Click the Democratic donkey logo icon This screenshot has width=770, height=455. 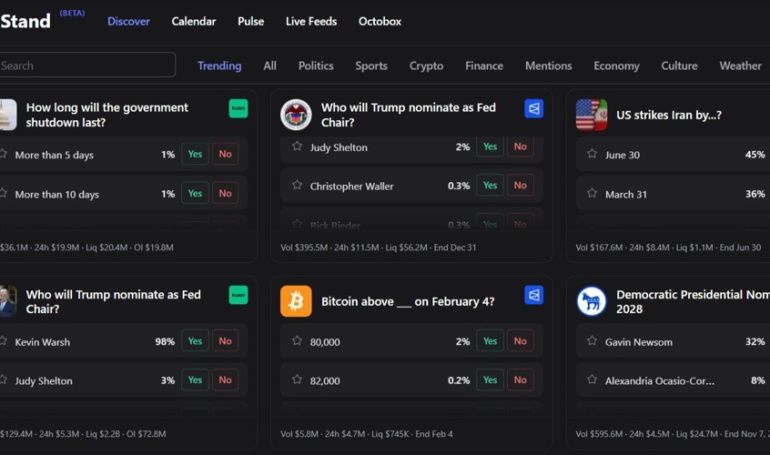[591, 301]
